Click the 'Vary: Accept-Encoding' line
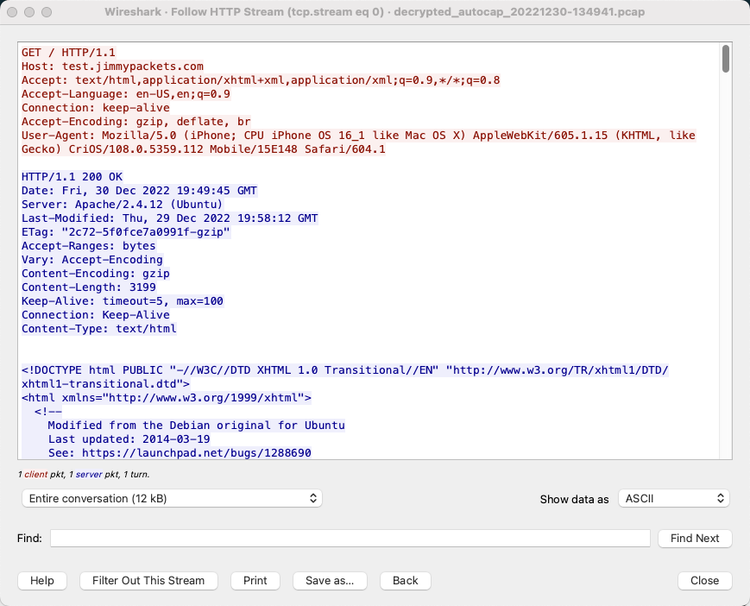Image resolution: width=750 pixels, height=606 pixels. 92,260
